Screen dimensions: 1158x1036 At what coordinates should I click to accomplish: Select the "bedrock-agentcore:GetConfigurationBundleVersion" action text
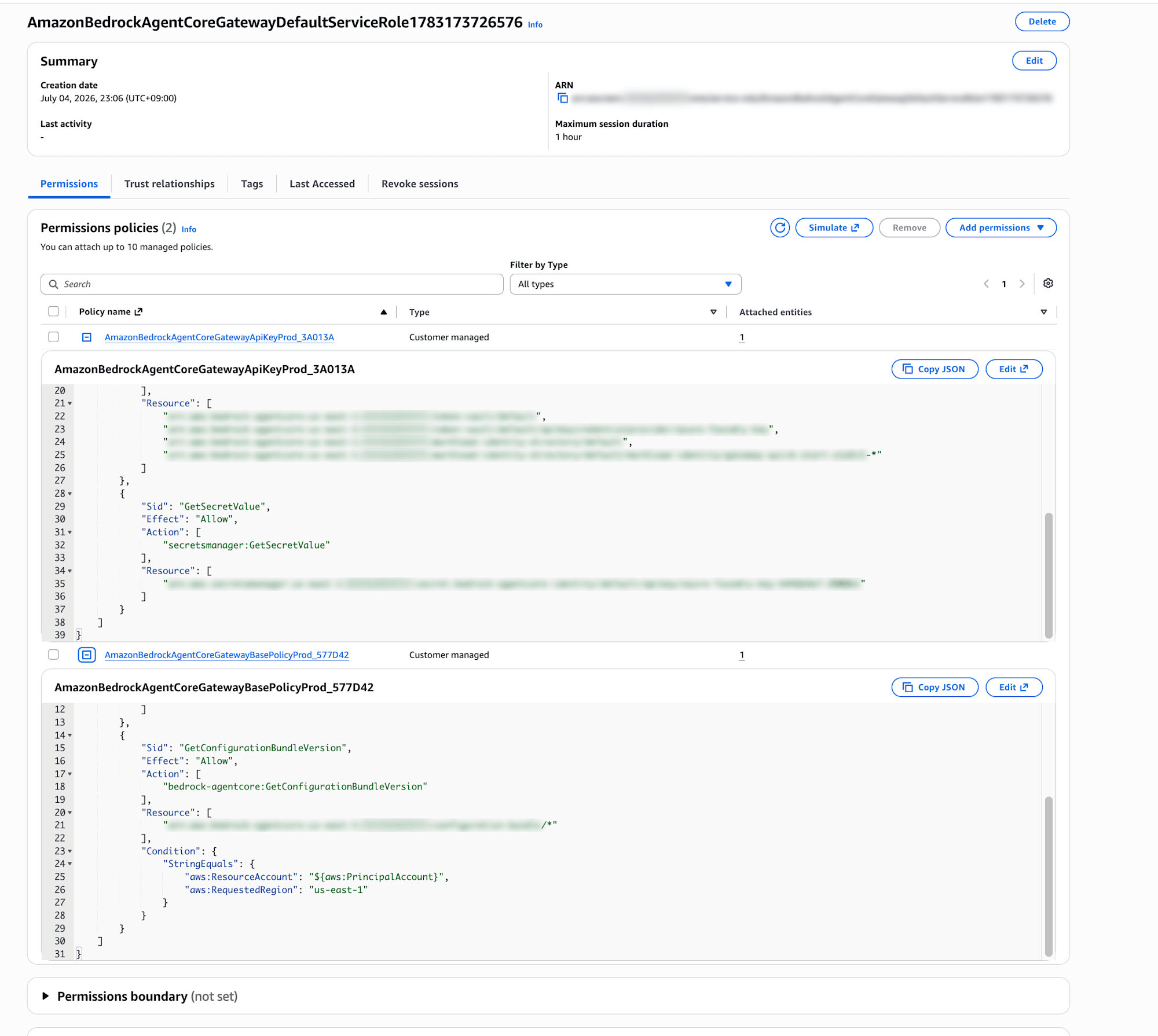point(295,787)
